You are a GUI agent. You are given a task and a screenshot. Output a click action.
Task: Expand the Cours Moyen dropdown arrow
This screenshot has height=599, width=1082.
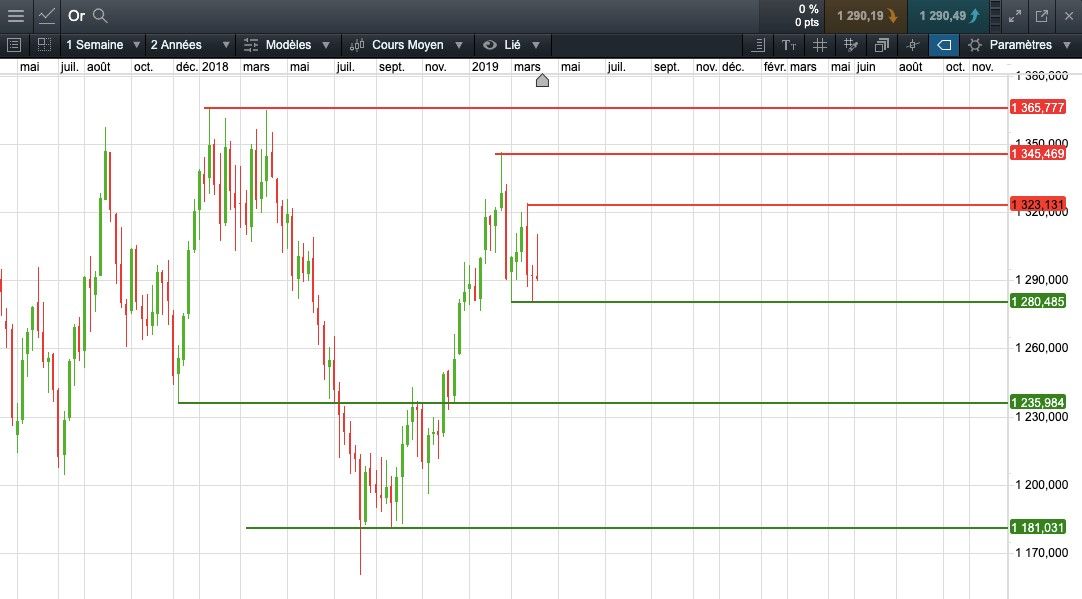click(458, 45)
